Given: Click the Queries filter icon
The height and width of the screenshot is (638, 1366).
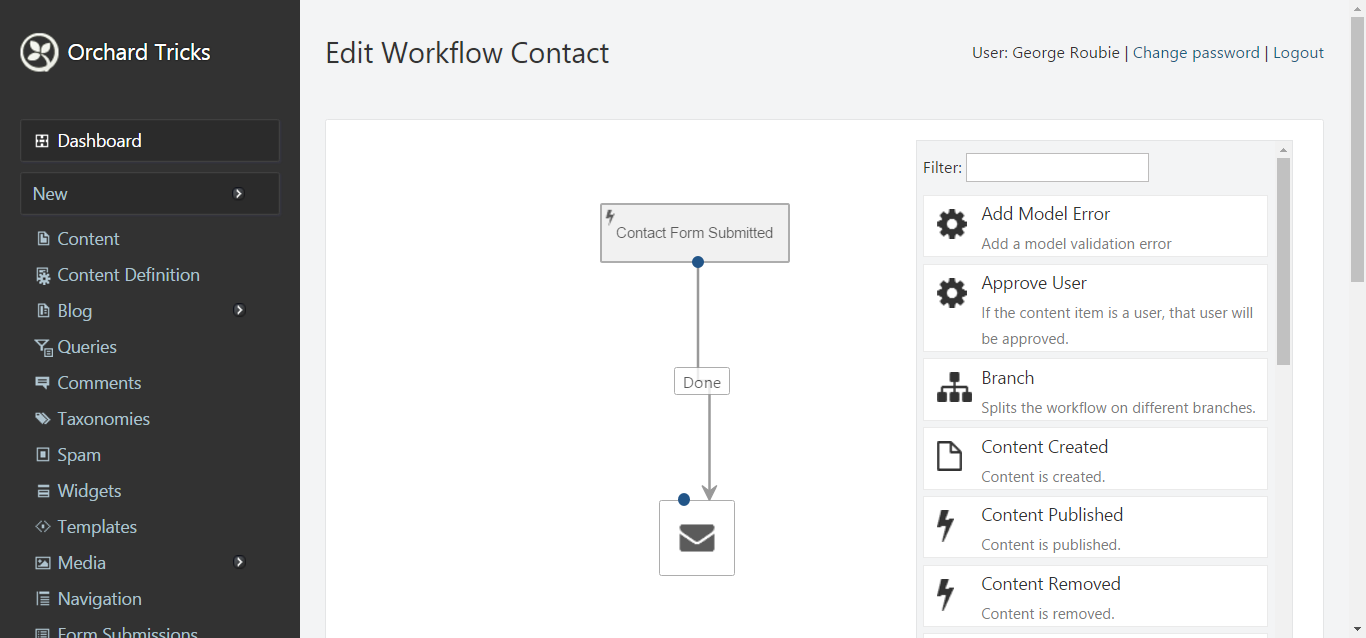Looking at the screenshot, I should coord(43,347).
